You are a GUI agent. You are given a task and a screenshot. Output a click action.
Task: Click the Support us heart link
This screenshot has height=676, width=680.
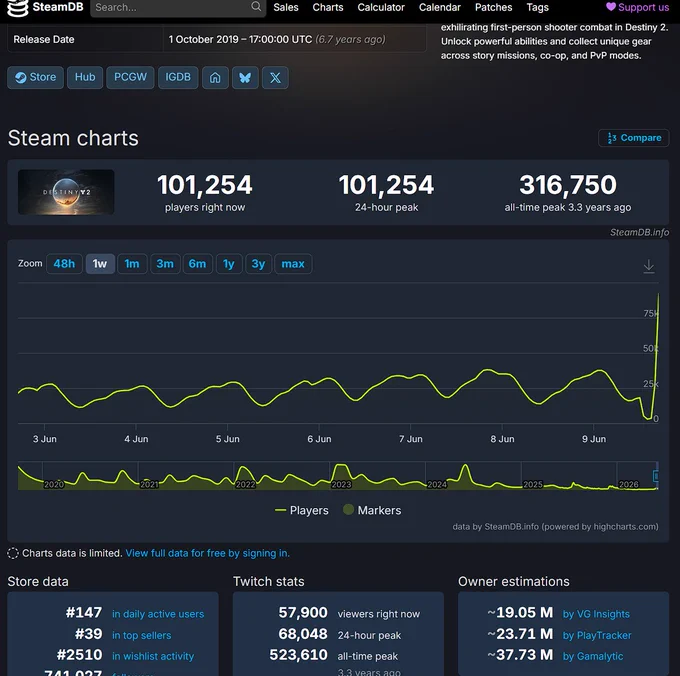(638, 7)
